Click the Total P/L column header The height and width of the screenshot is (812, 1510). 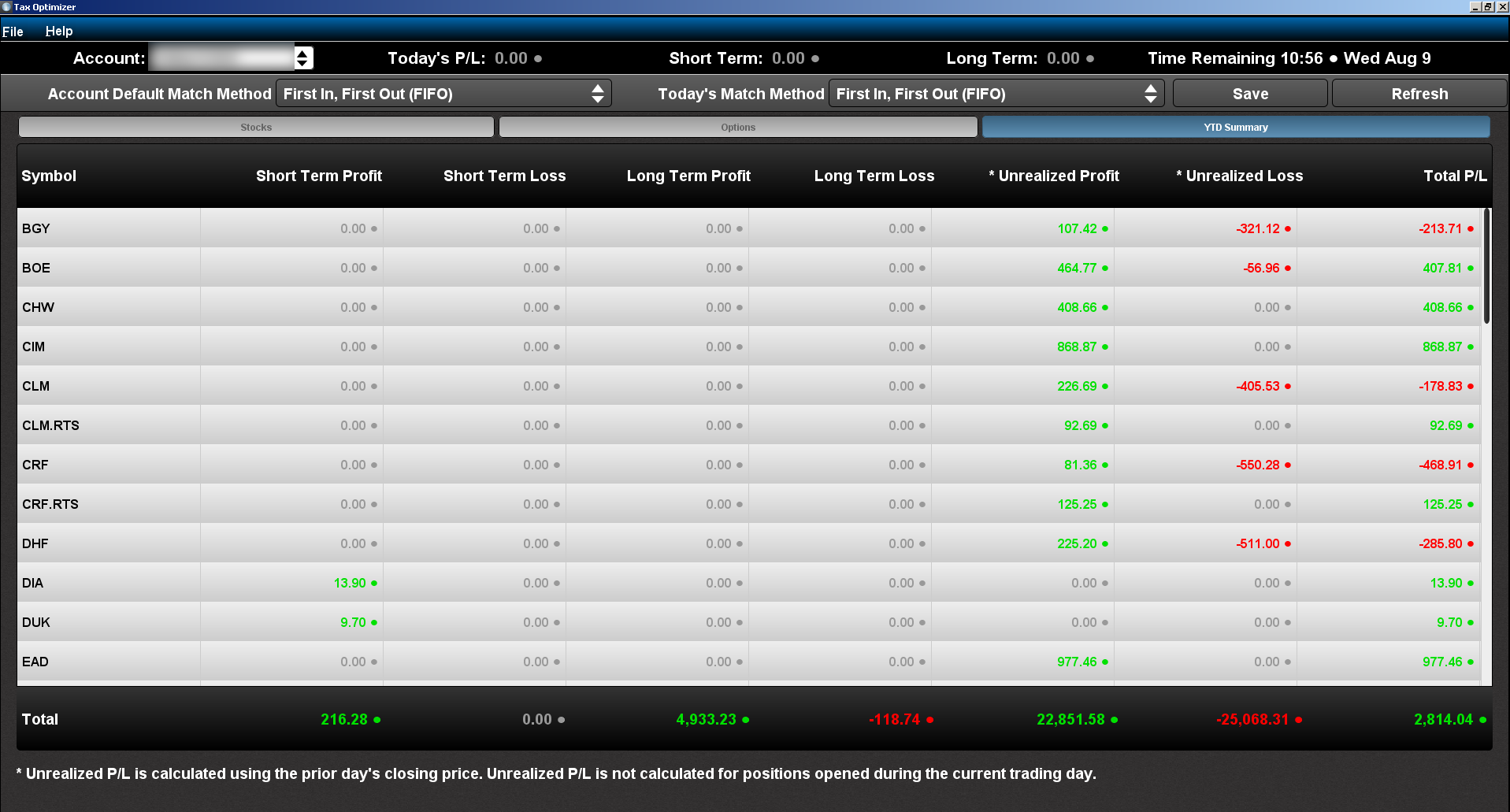coord(1455,176)
